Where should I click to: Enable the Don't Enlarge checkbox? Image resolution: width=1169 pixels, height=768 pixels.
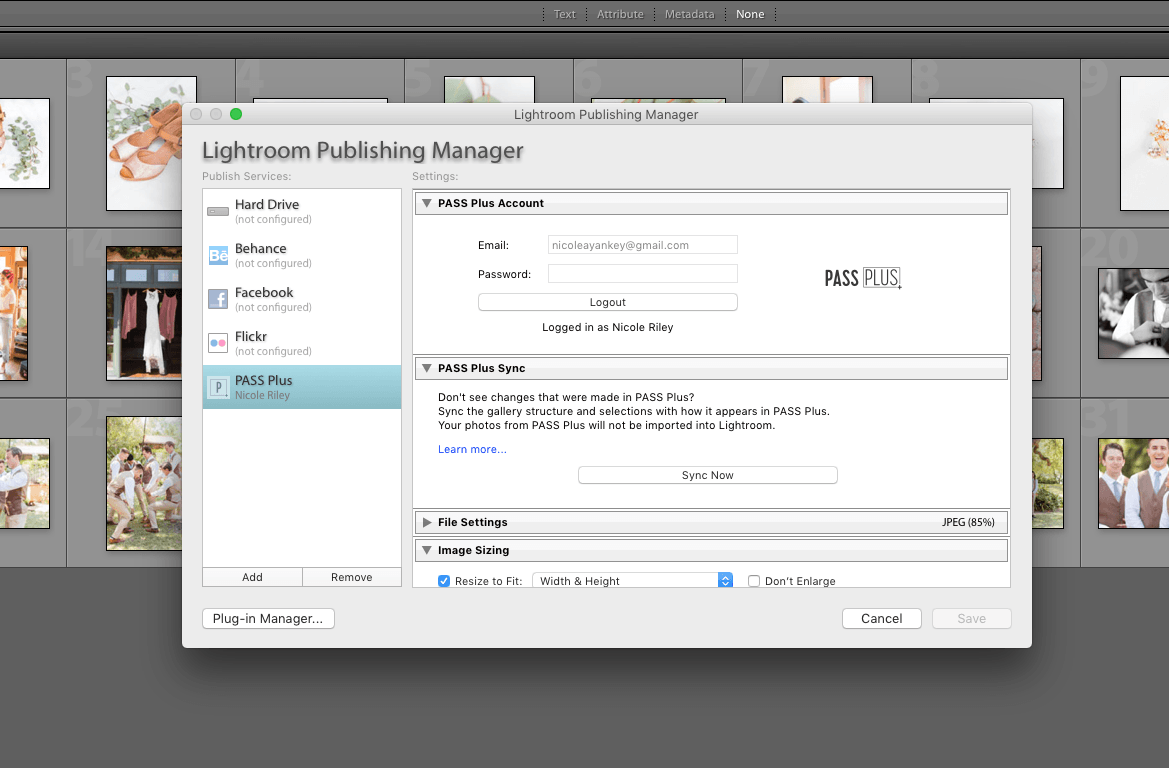click(754, 581)
